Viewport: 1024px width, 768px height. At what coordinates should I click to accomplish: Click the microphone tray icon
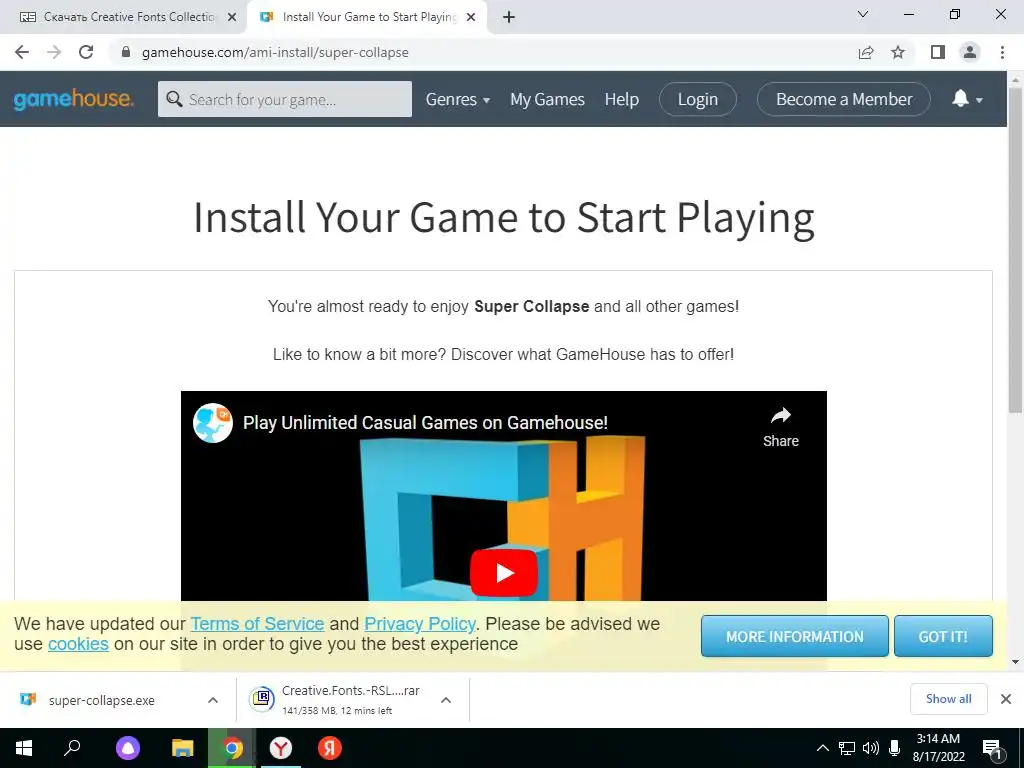pos(895,748)
